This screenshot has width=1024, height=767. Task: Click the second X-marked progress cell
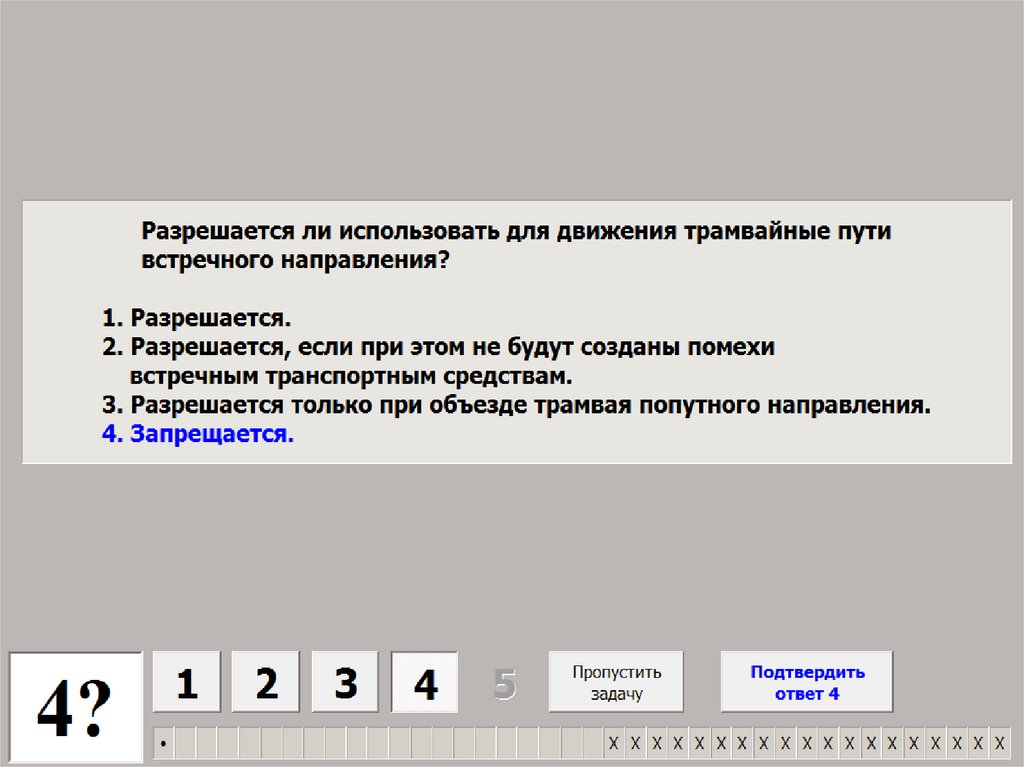pyautogui.click(x=635, y=743)
